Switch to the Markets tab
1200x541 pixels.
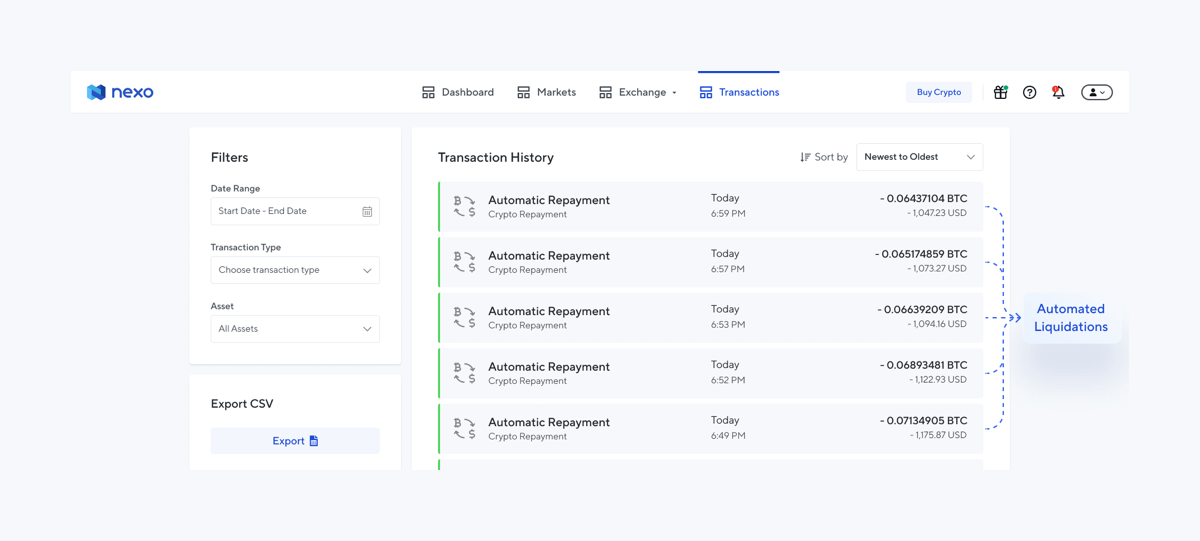(546, 92)
